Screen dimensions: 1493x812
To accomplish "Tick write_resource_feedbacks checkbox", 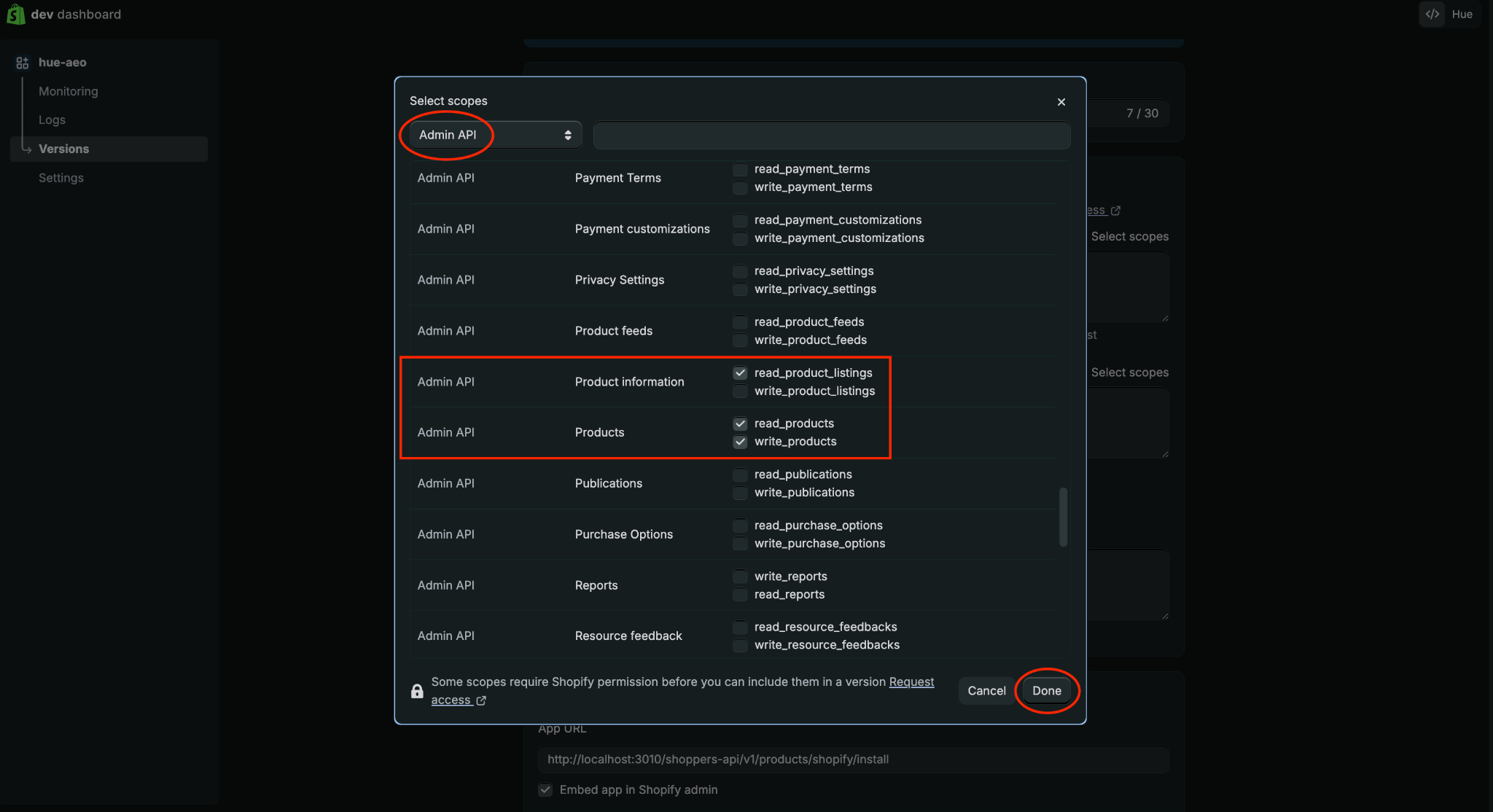I will [x=740, y=645].
